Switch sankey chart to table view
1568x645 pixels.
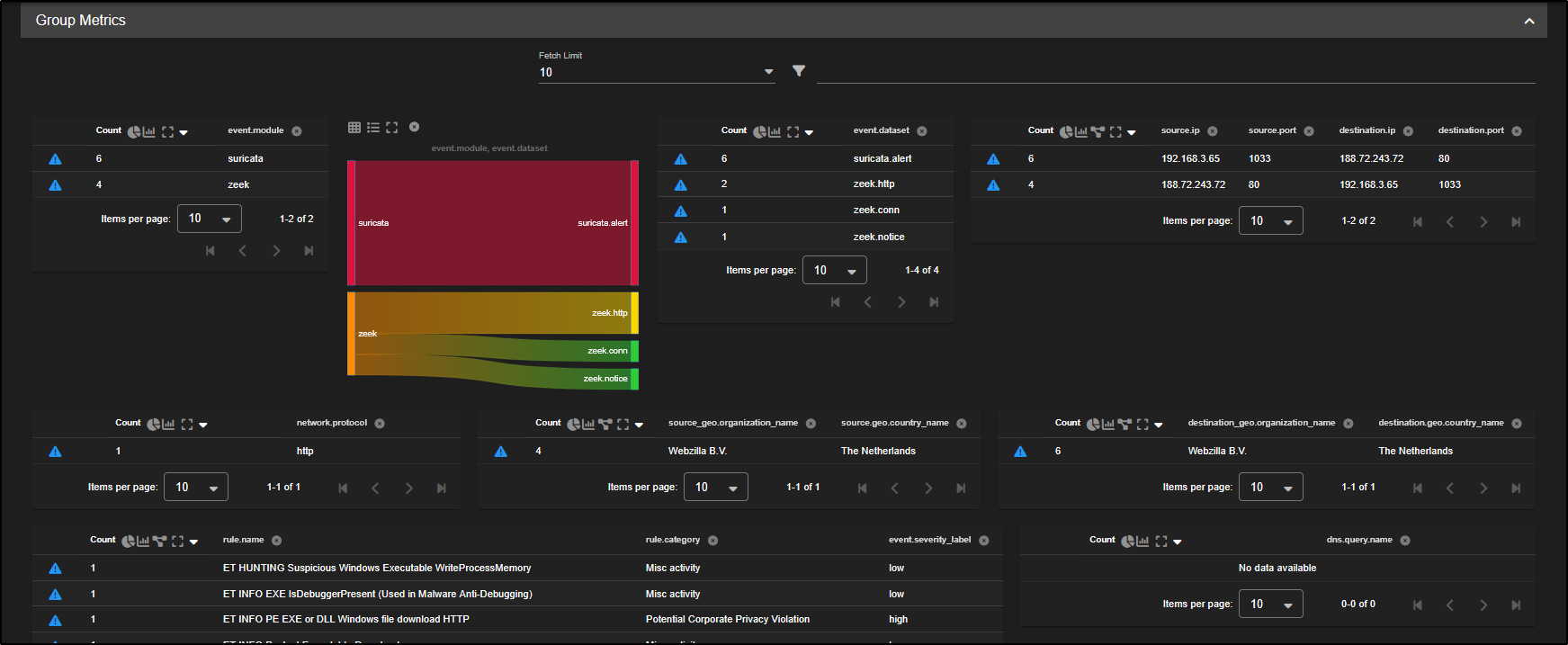click(354, 128)
